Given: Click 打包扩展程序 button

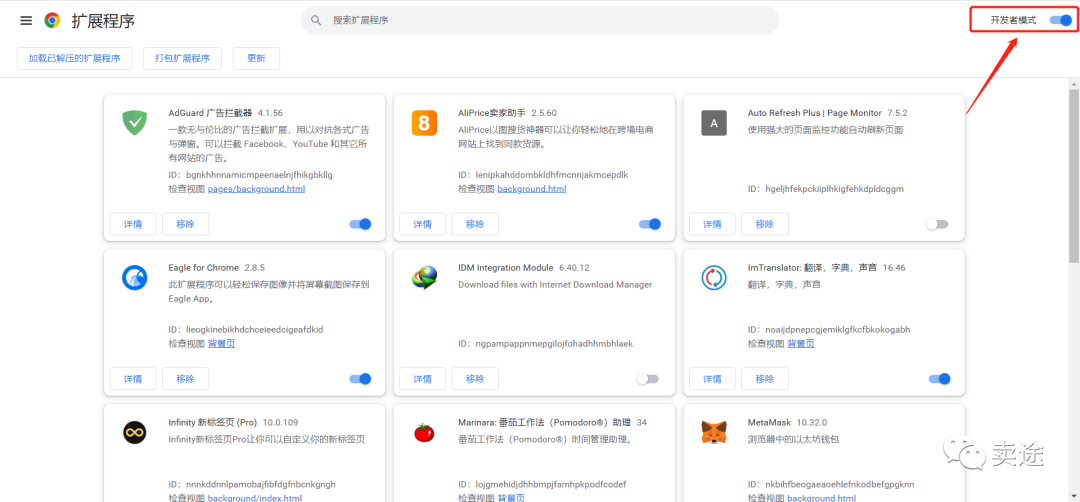Looking at the screenshot, I should 183,59.
